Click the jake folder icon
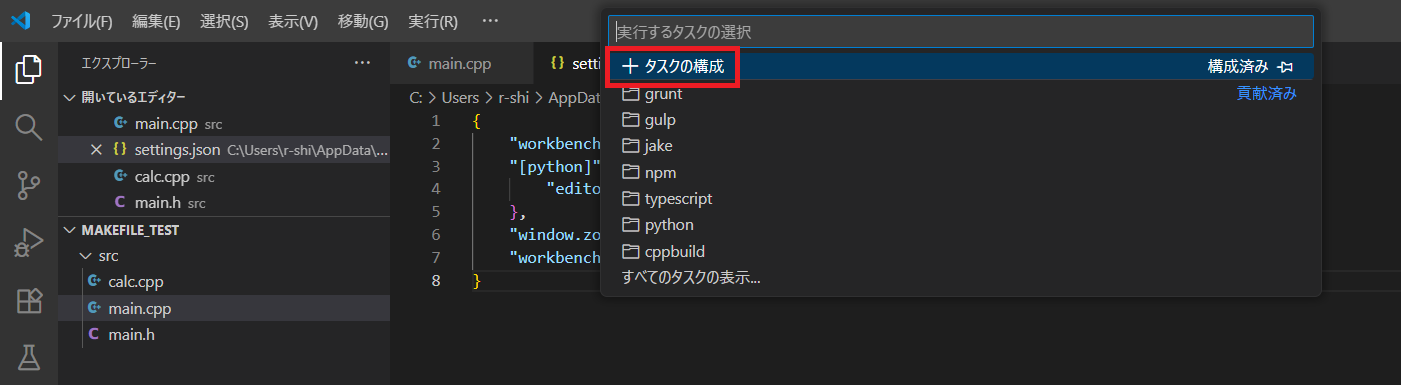Screen dimensions: 1401x385 tap(630, 146)
